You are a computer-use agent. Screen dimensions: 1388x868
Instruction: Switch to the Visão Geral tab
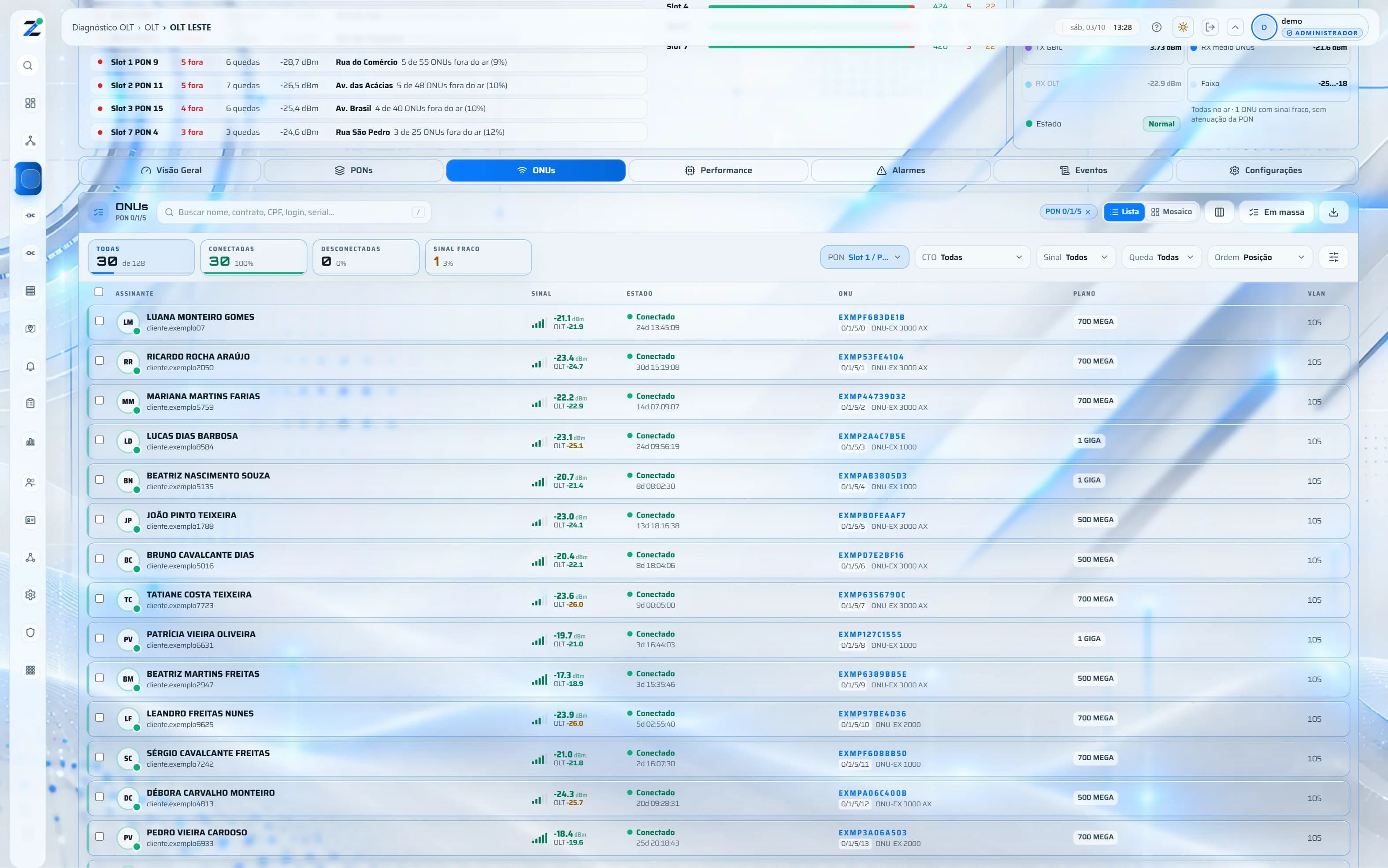click(171, 171)
